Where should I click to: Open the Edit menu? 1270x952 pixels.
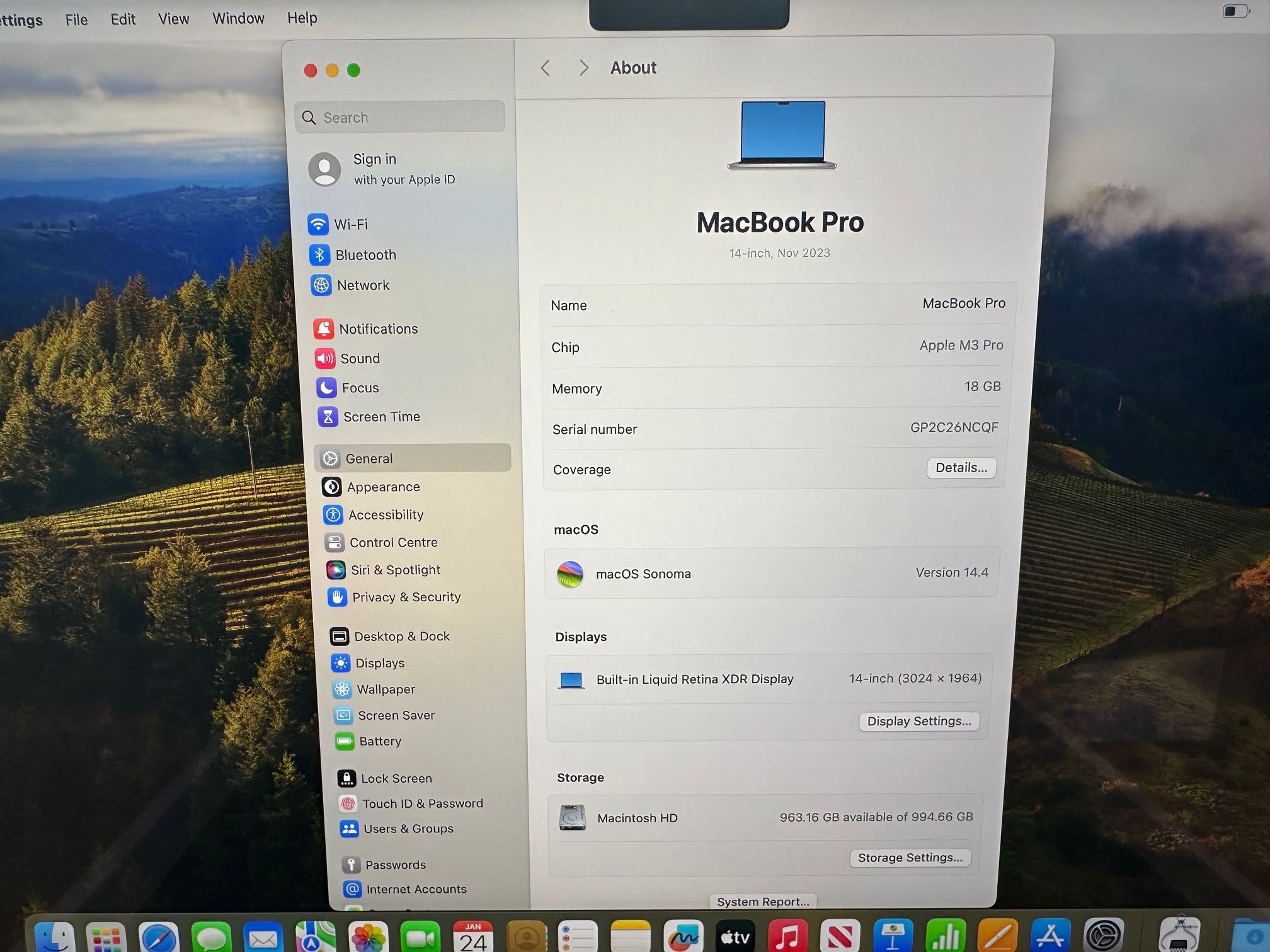point(123,19)
